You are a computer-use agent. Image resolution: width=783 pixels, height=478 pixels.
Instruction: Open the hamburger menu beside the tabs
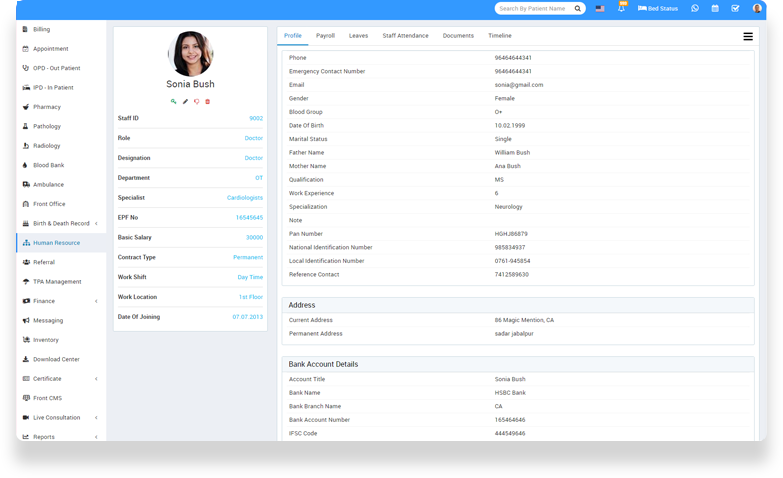748,36
